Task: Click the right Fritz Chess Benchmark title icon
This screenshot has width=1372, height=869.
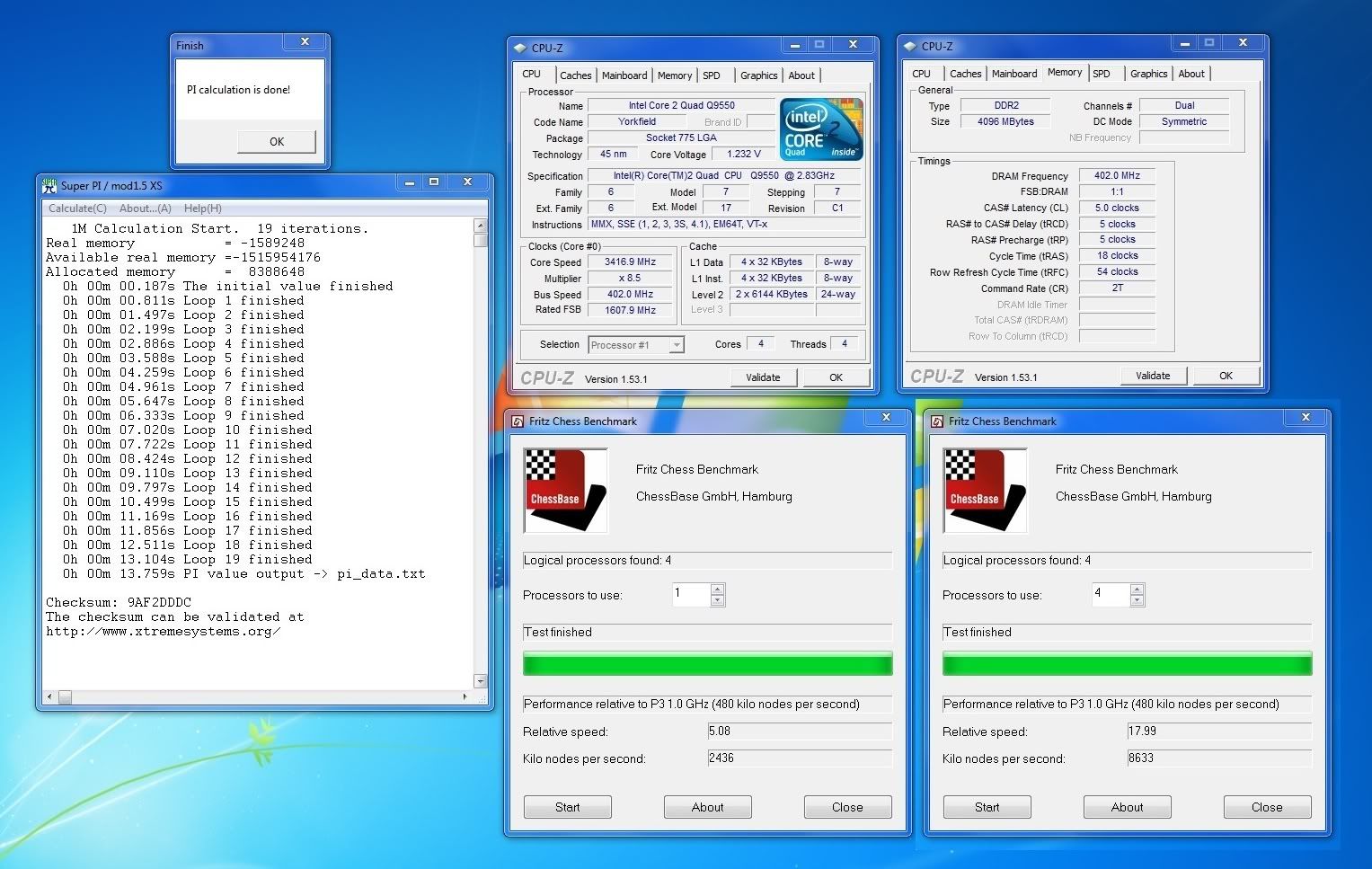Action: (938, 421)
